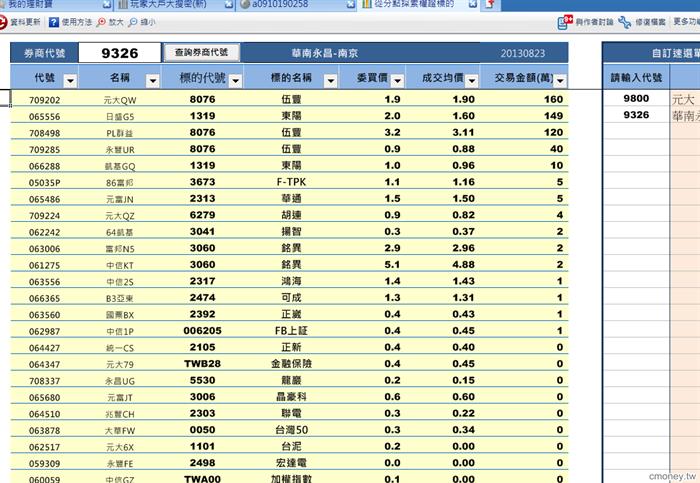Open the 代號 column filter dropdown
Viewport: 700px width, 483px height.
[70, 81]
